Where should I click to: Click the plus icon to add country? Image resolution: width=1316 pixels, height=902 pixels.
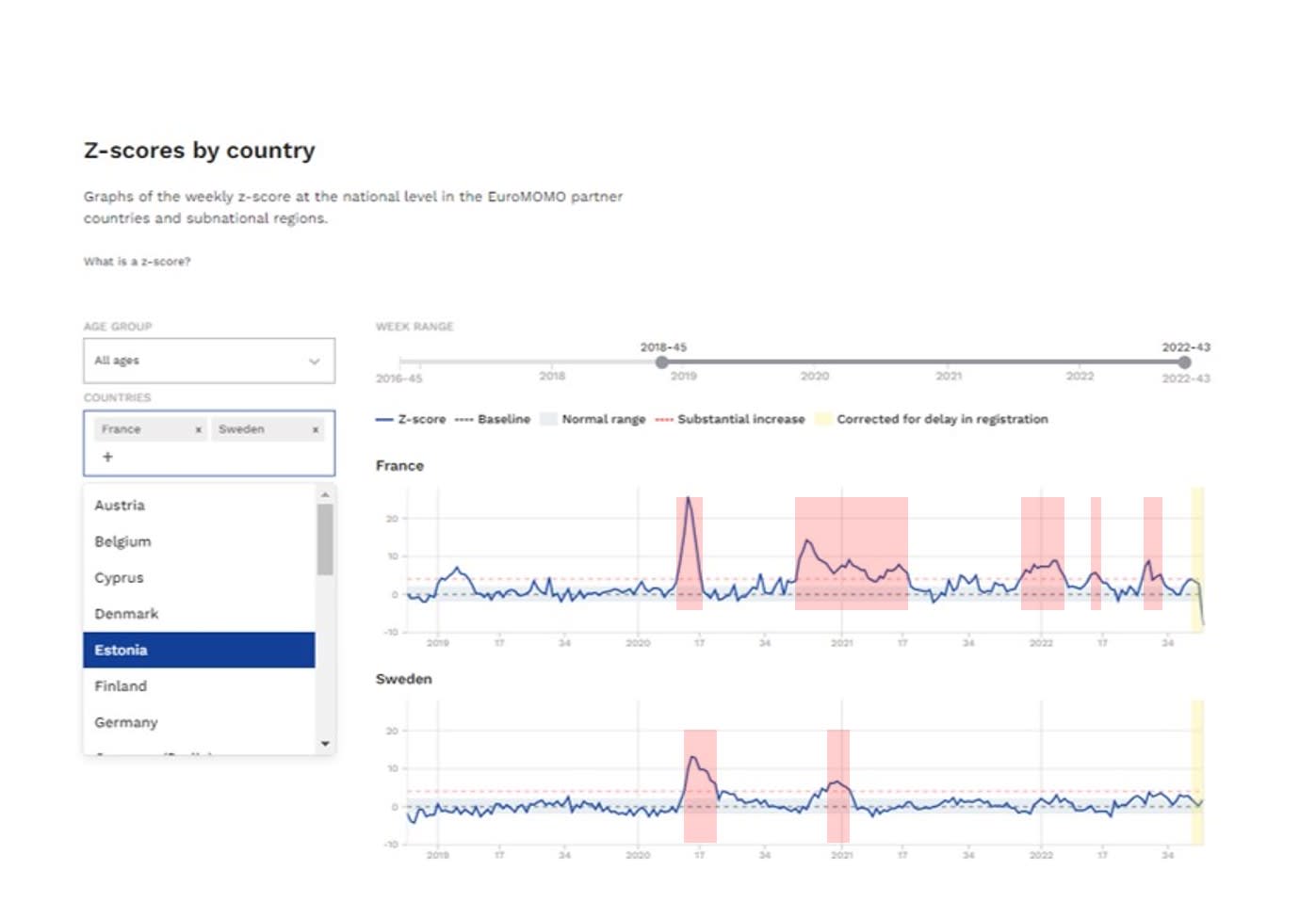tap(107, 457)
